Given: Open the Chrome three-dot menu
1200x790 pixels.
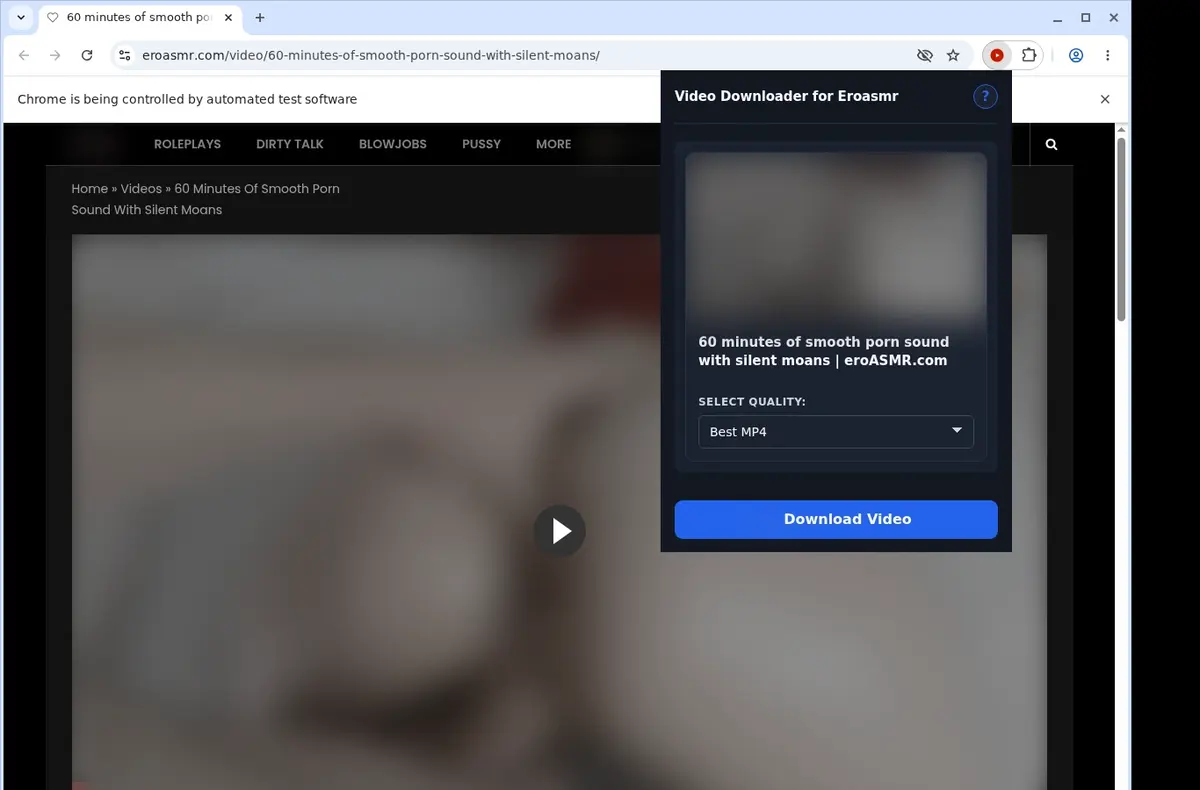Looking at the screenshot, I should [x=1107, y=56].
